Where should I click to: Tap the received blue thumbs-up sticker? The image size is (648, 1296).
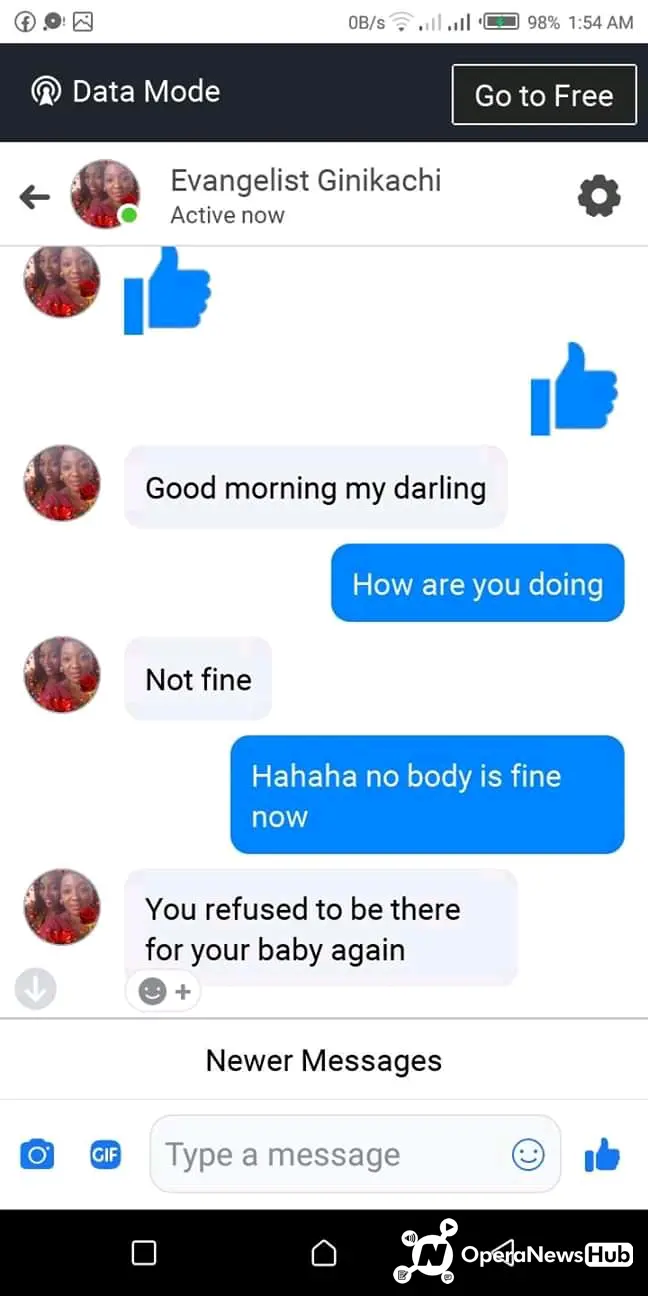click(x=167, y=290)
